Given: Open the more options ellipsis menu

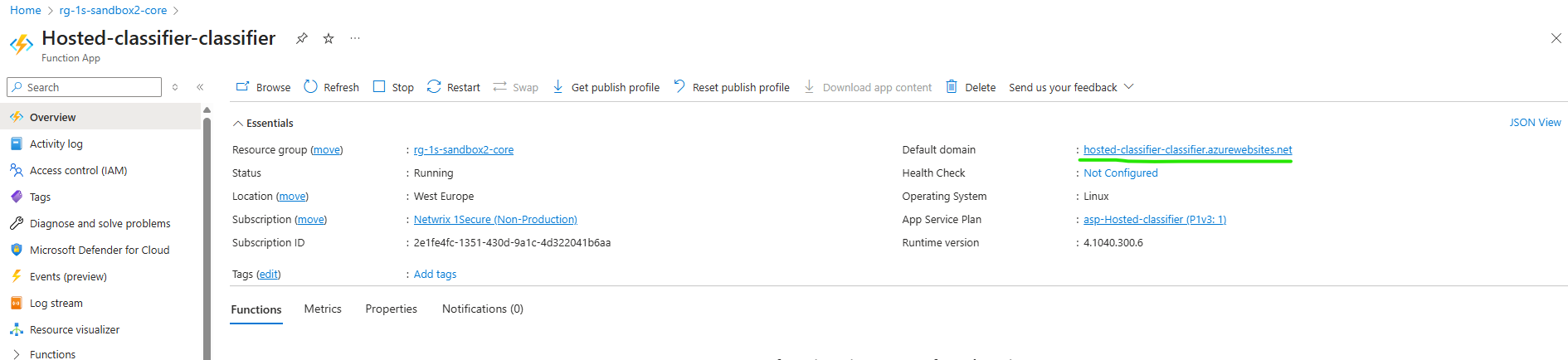Looking at the screenshot, I should point(355,38).
